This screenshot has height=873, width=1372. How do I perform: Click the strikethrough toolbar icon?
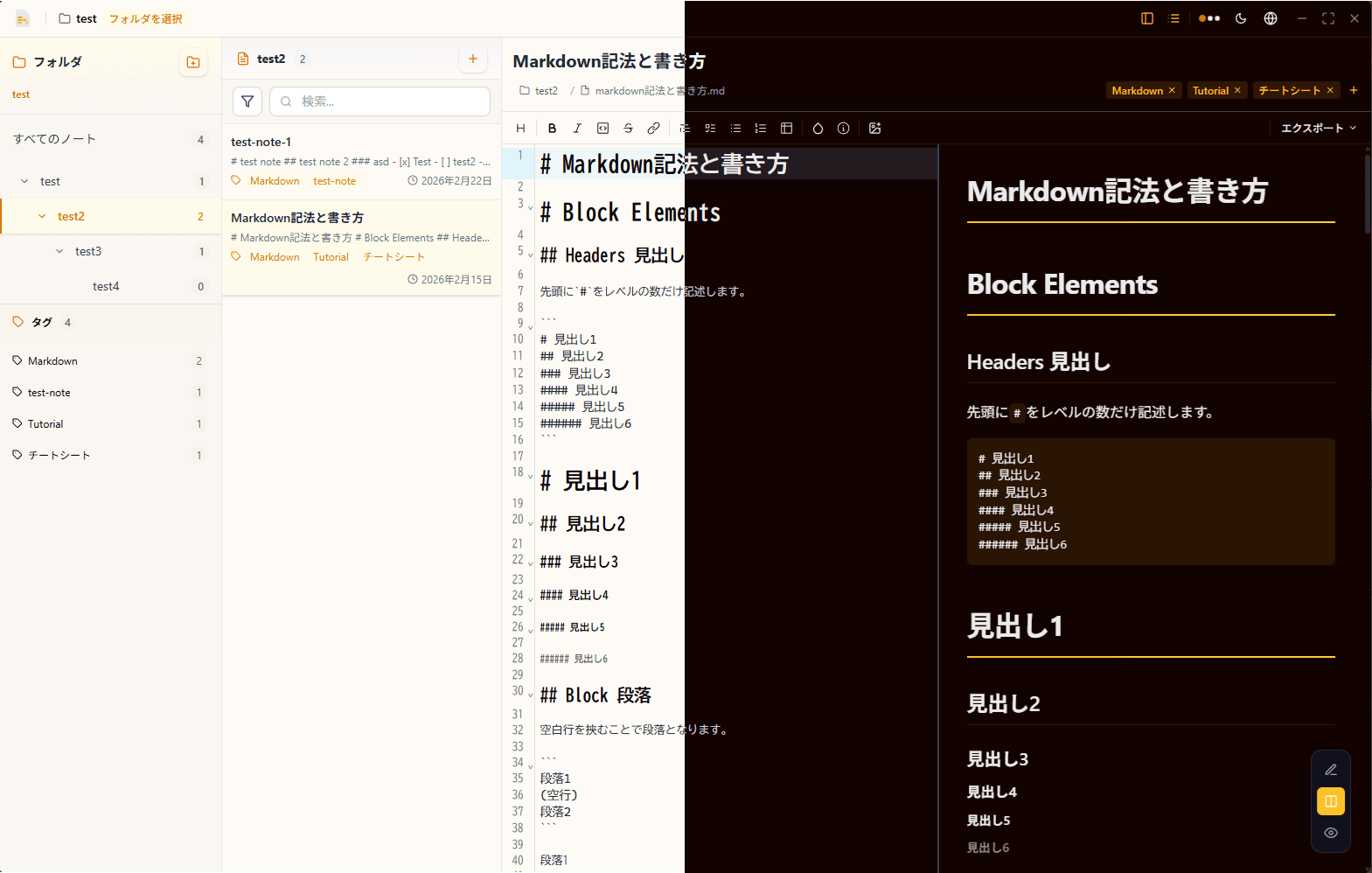pos(628,129)
